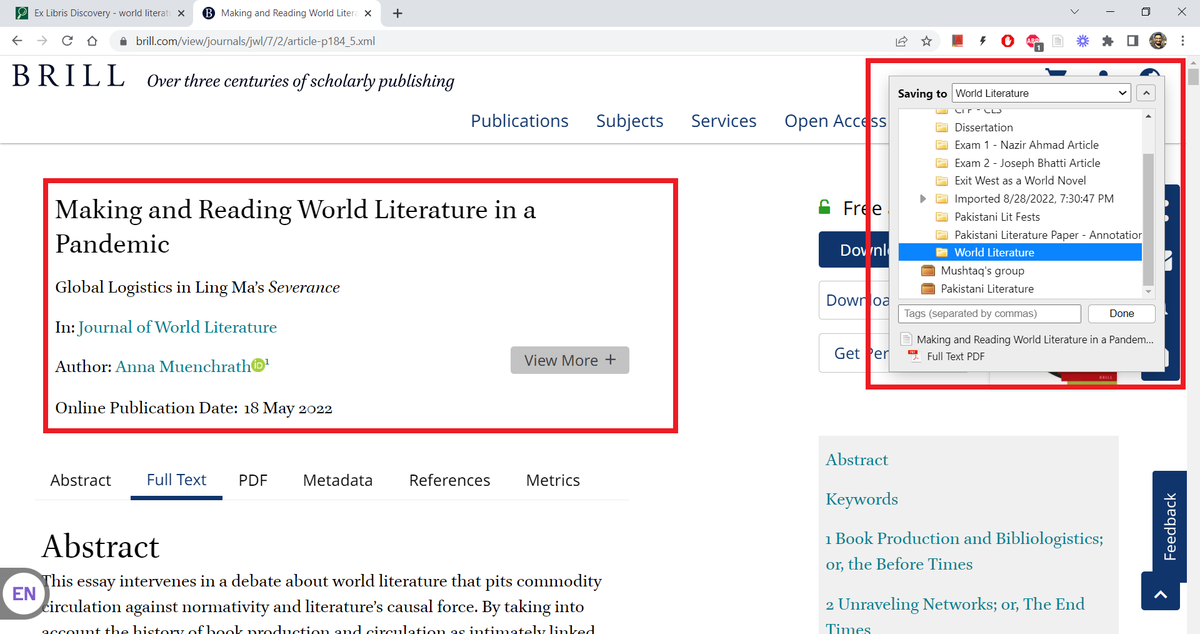Reload the Brill page
Screen dimensions: 1200x634
click(x=67, y=41)
